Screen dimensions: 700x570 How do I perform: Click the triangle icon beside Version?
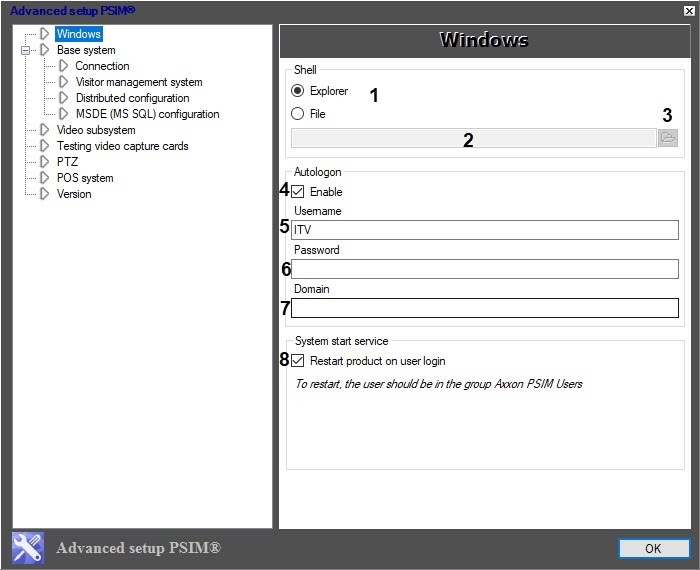(44, 194)
